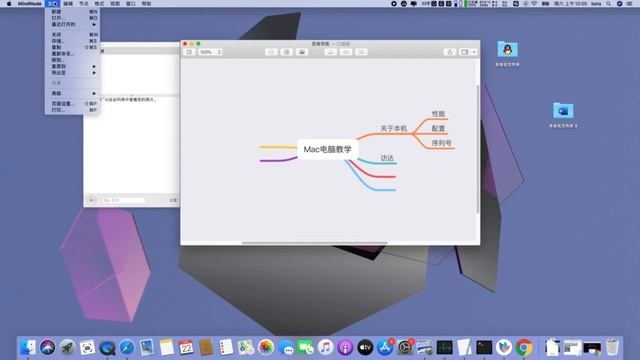Select the 性能 child node
Viewport: 640px width, 360px height.
click(x=438, y=114)
